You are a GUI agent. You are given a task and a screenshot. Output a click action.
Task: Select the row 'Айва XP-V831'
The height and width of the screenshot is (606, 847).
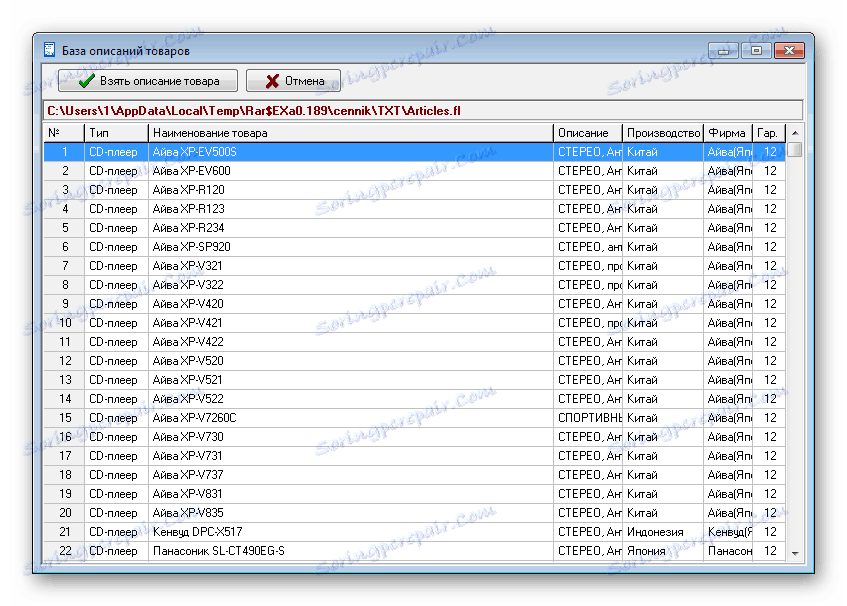click(x=414, y=494)
